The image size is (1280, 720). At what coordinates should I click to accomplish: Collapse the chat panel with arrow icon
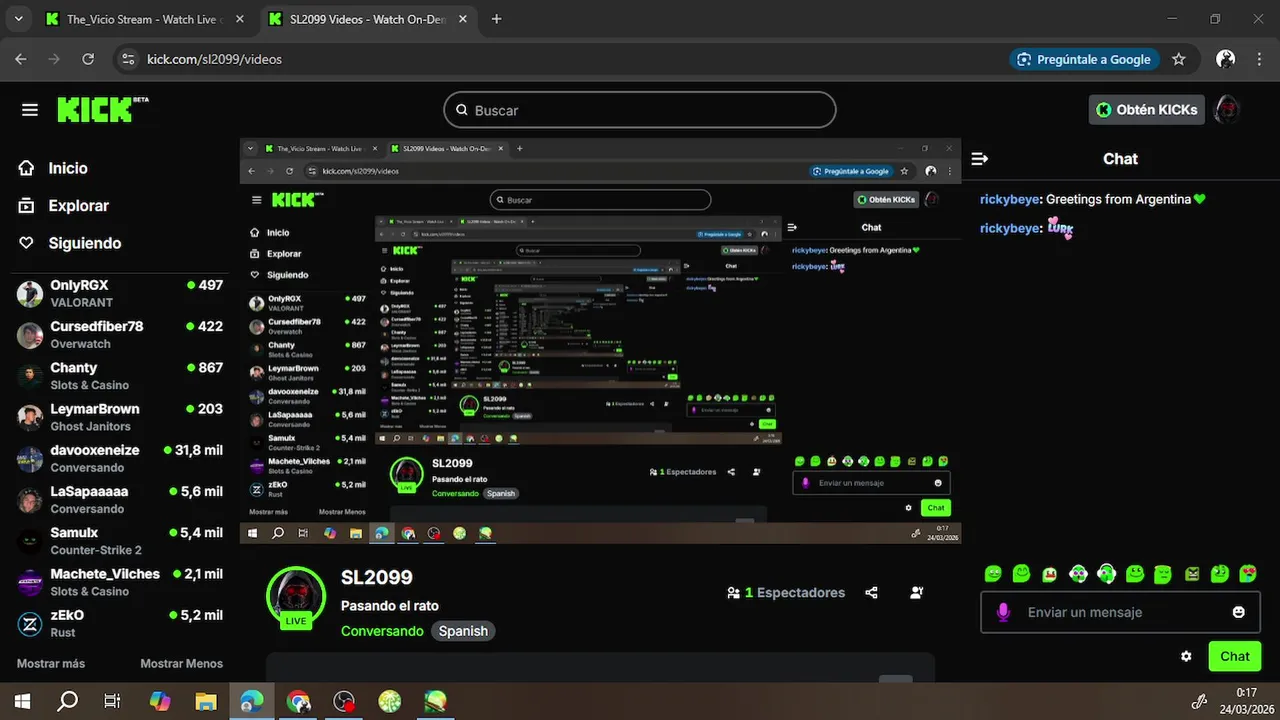pyautogui.click(x=980, y=159)
